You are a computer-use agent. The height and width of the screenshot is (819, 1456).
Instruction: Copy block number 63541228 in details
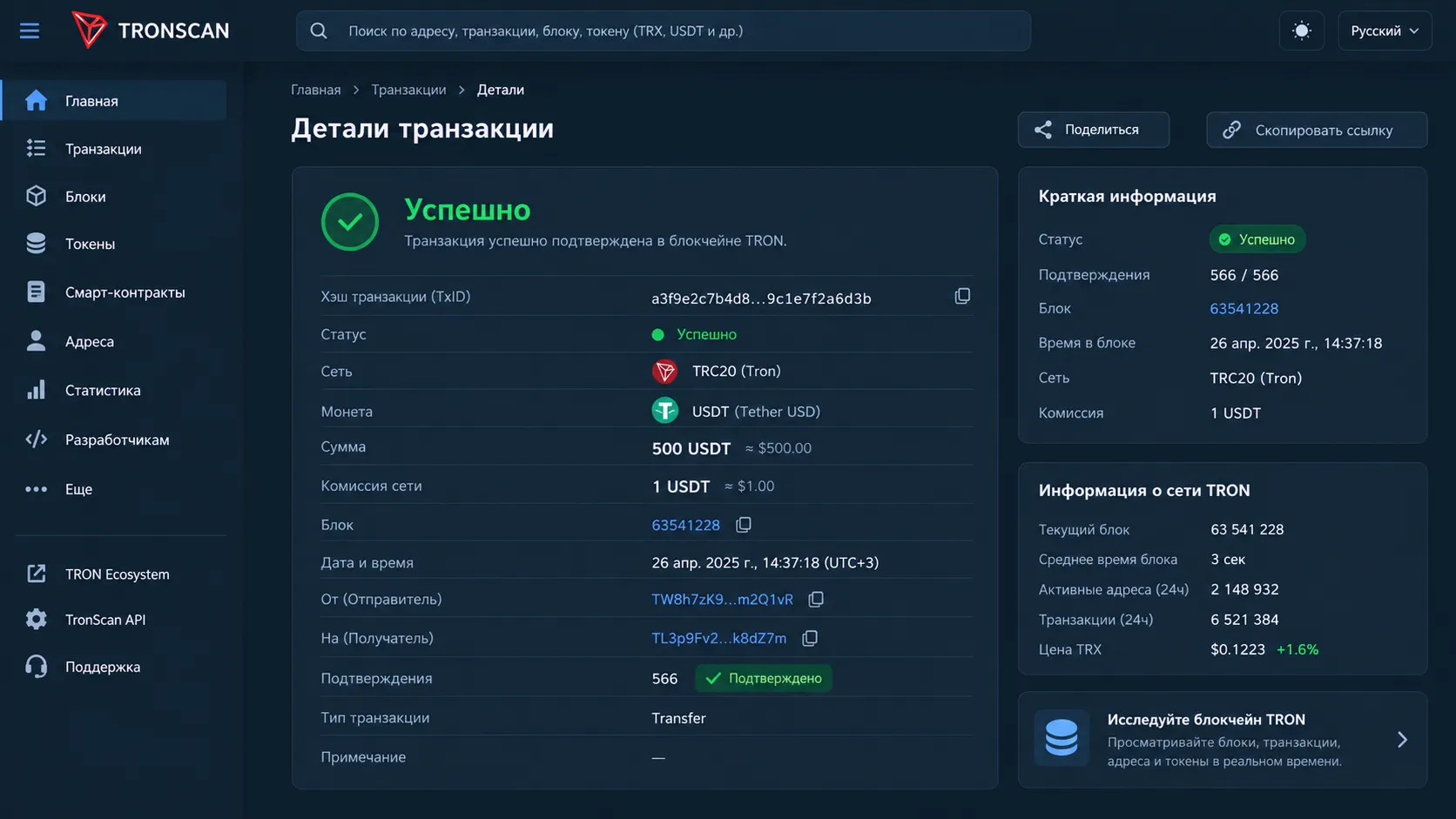coord(743,525)
